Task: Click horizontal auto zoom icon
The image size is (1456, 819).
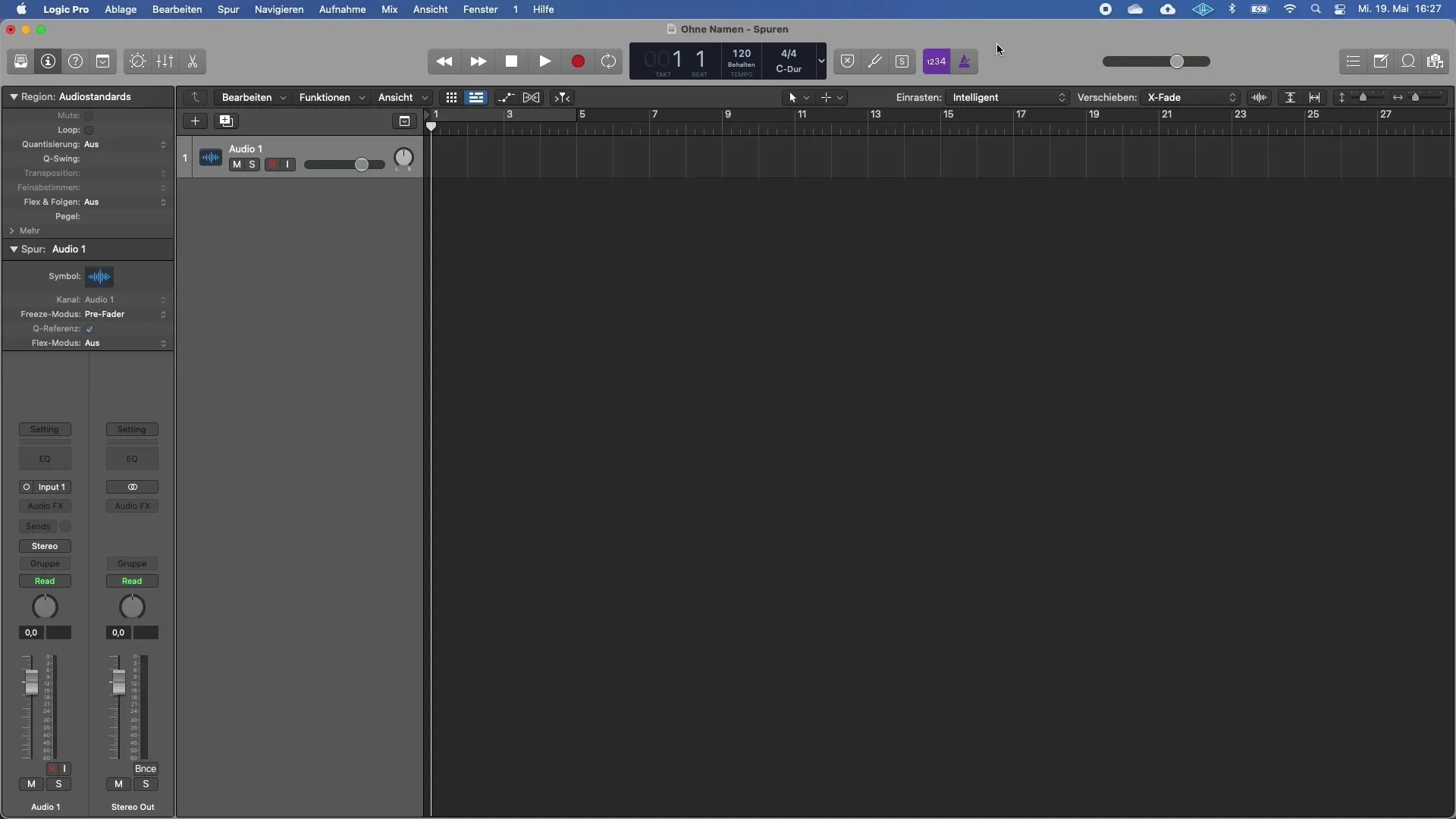Action: pyautogui.click(x=1315, y=97)
